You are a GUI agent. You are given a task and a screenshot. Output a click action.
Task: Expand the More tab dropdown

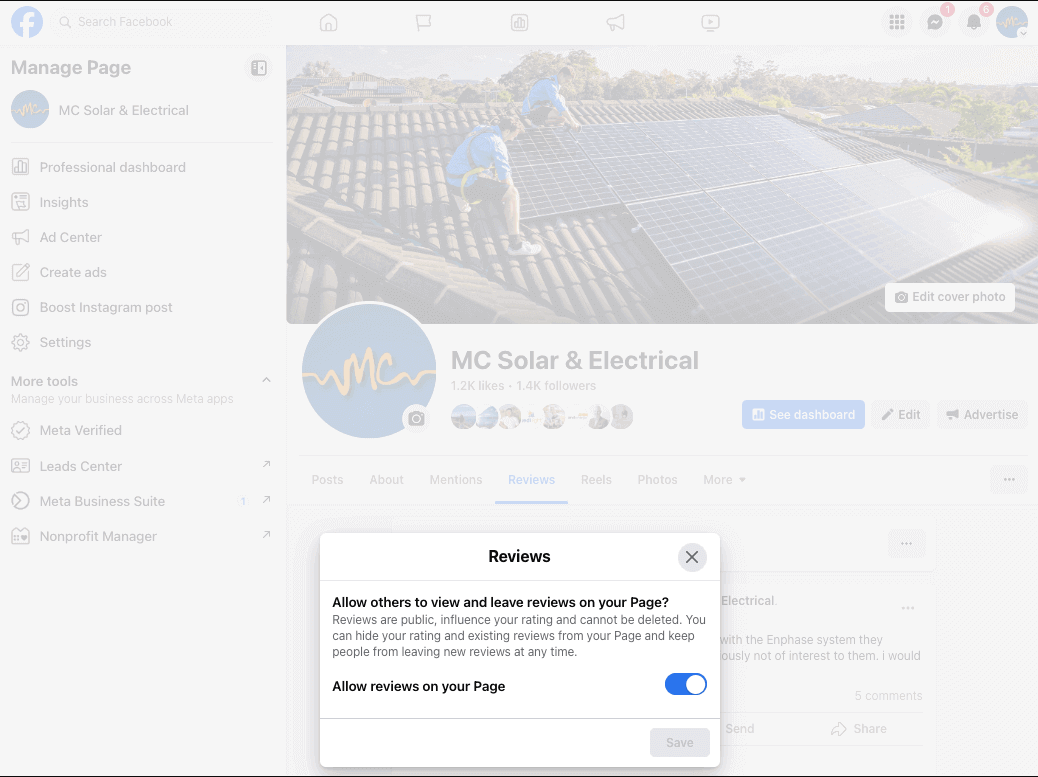point(724,480)
